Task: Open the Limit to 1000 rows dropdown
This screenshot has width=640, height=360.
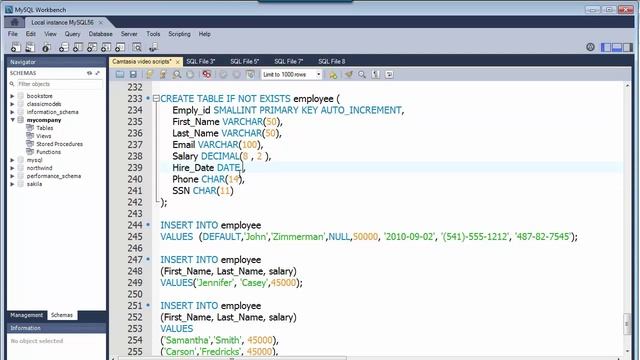Action: click(x=291, y=74)
